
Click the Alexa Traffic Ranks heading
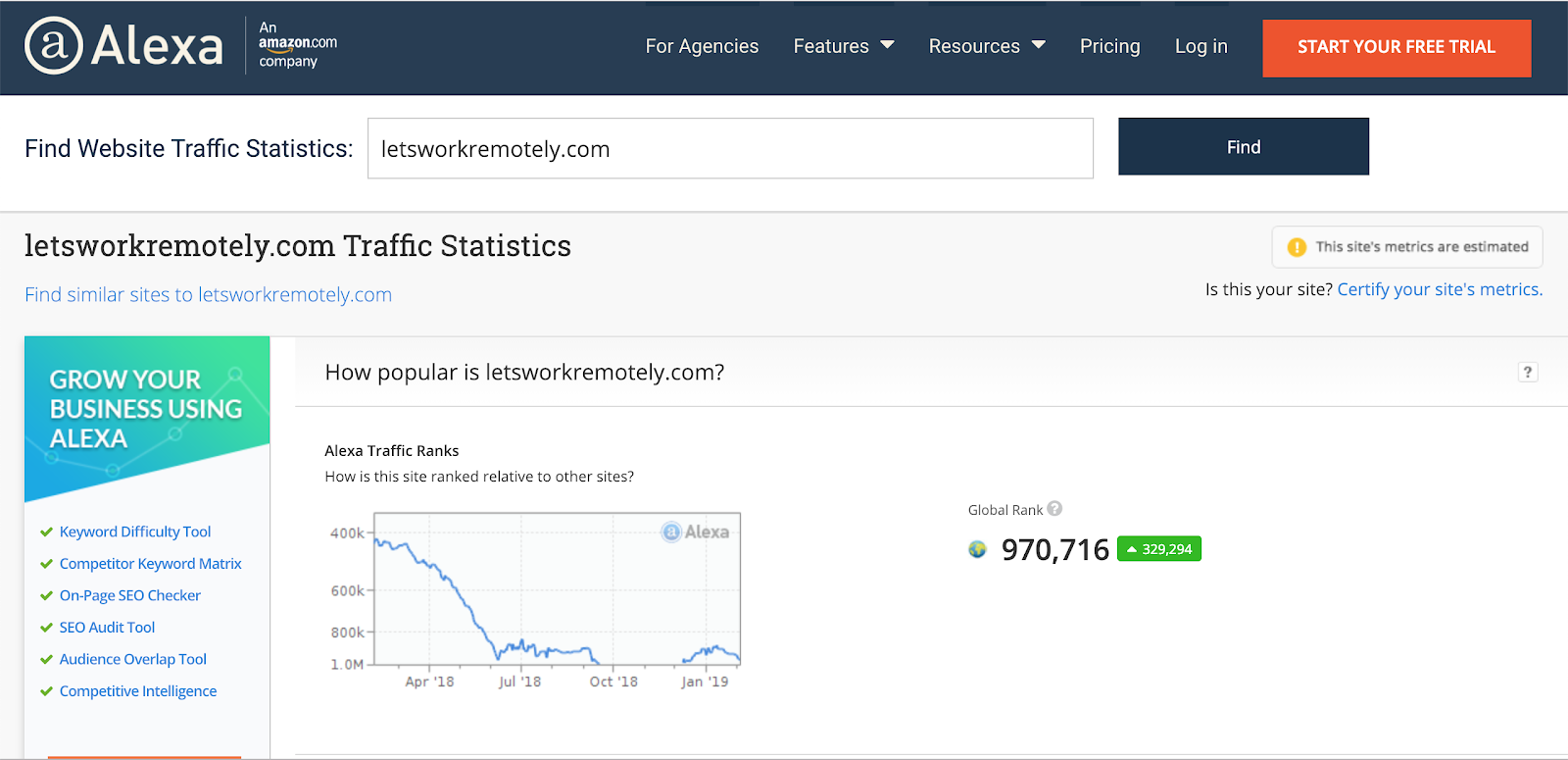point(392,451)
